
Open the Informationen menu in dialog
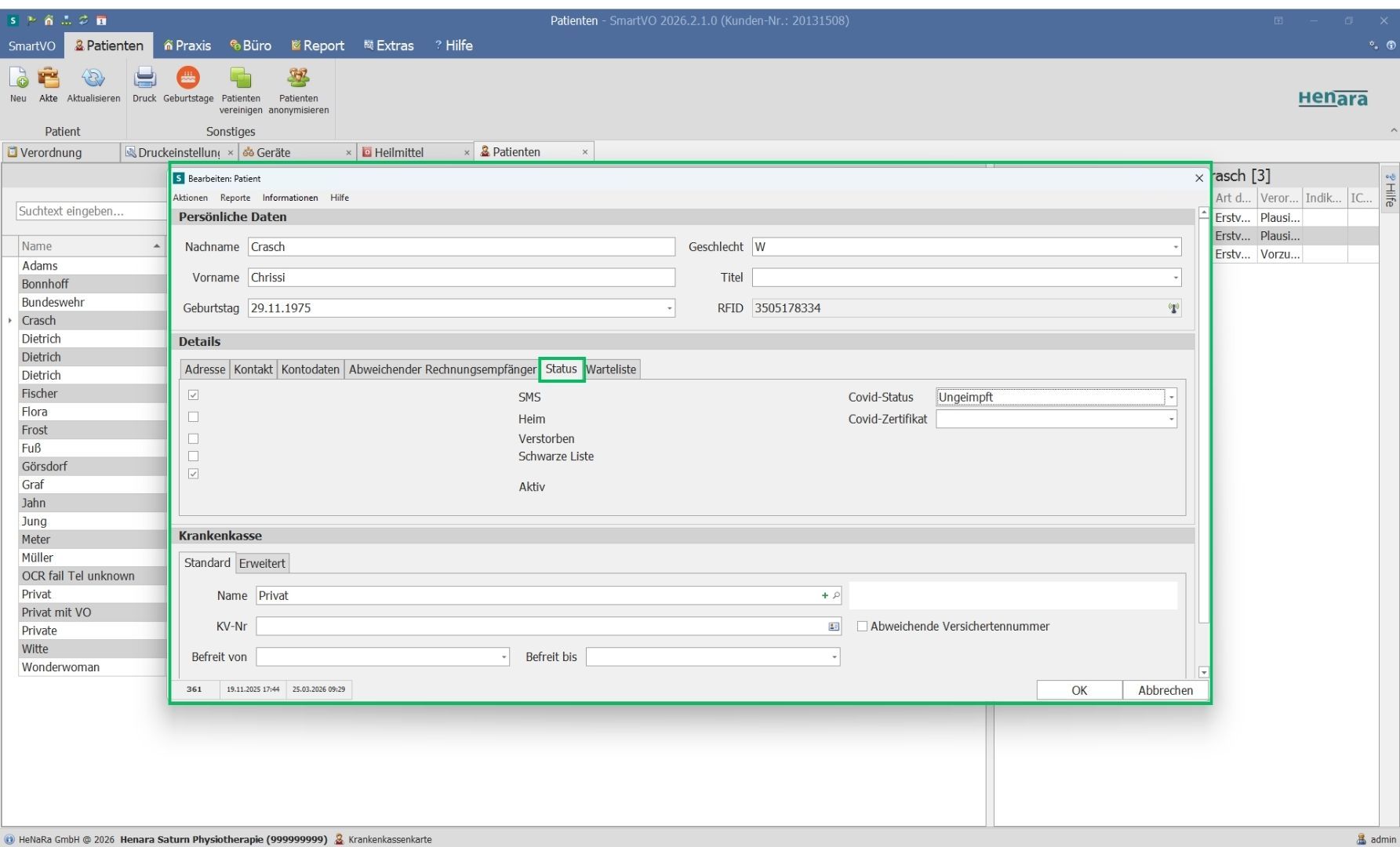pyautogui.click(x=290, y=198)
